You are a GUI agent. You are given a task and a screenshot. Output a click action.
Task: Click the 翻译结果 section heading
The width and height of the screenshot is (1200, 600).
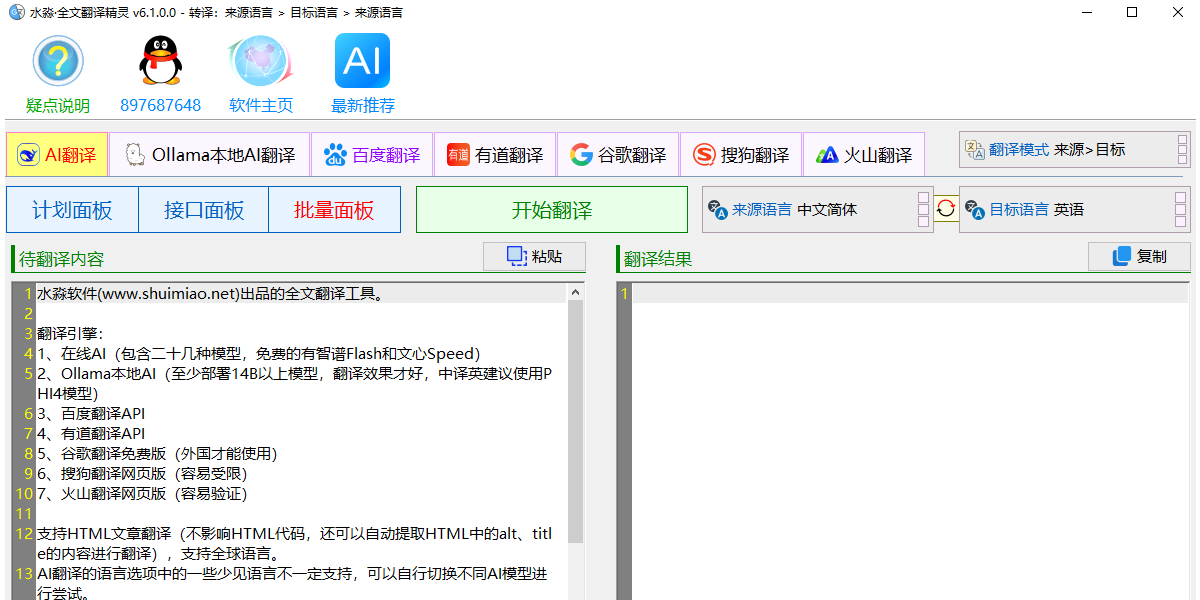[x=658, y=259]
